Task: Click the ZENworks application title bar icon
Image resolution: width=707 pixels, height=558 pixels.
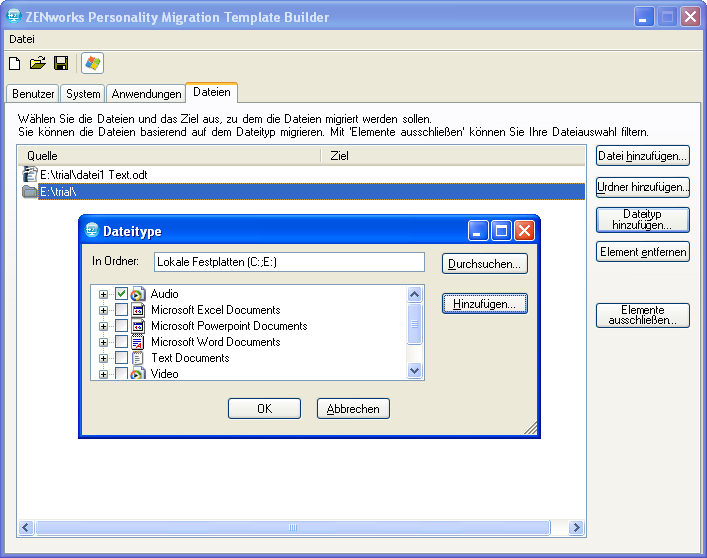Action: click(14, 16)
